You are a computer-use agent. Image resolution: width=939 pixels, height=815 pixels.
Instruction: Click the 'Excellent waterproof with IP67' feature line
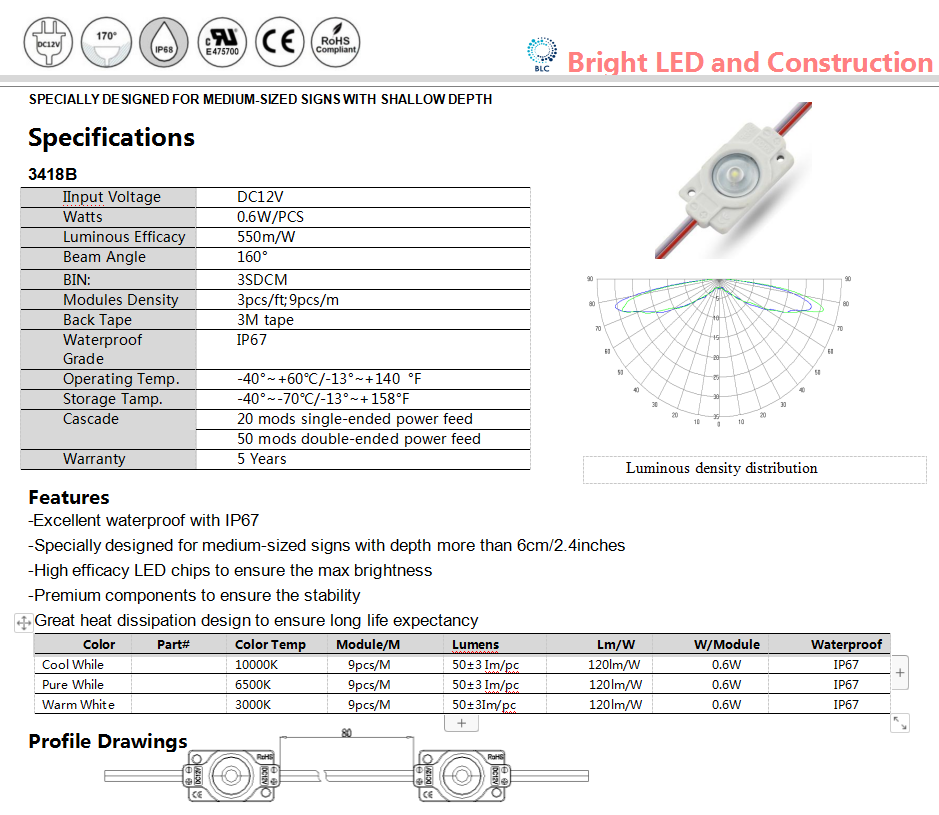coord(144,520)
